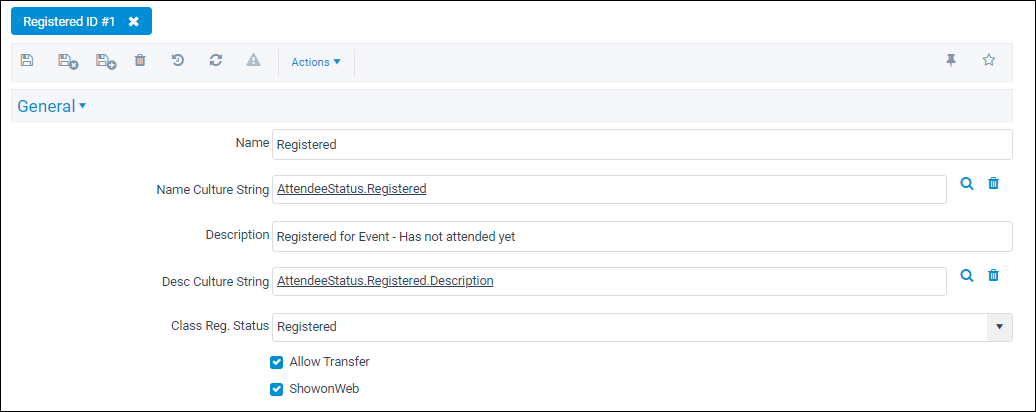
Task: Expand the Class Reg. Status dropdown arrow
Action: [x=999, y=327]
